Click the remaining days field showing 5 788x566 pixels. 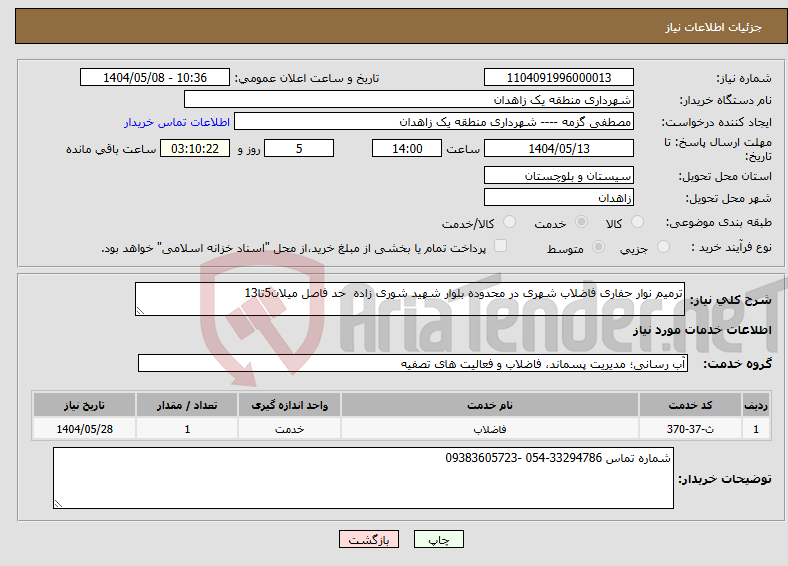(x=299, y=148)
